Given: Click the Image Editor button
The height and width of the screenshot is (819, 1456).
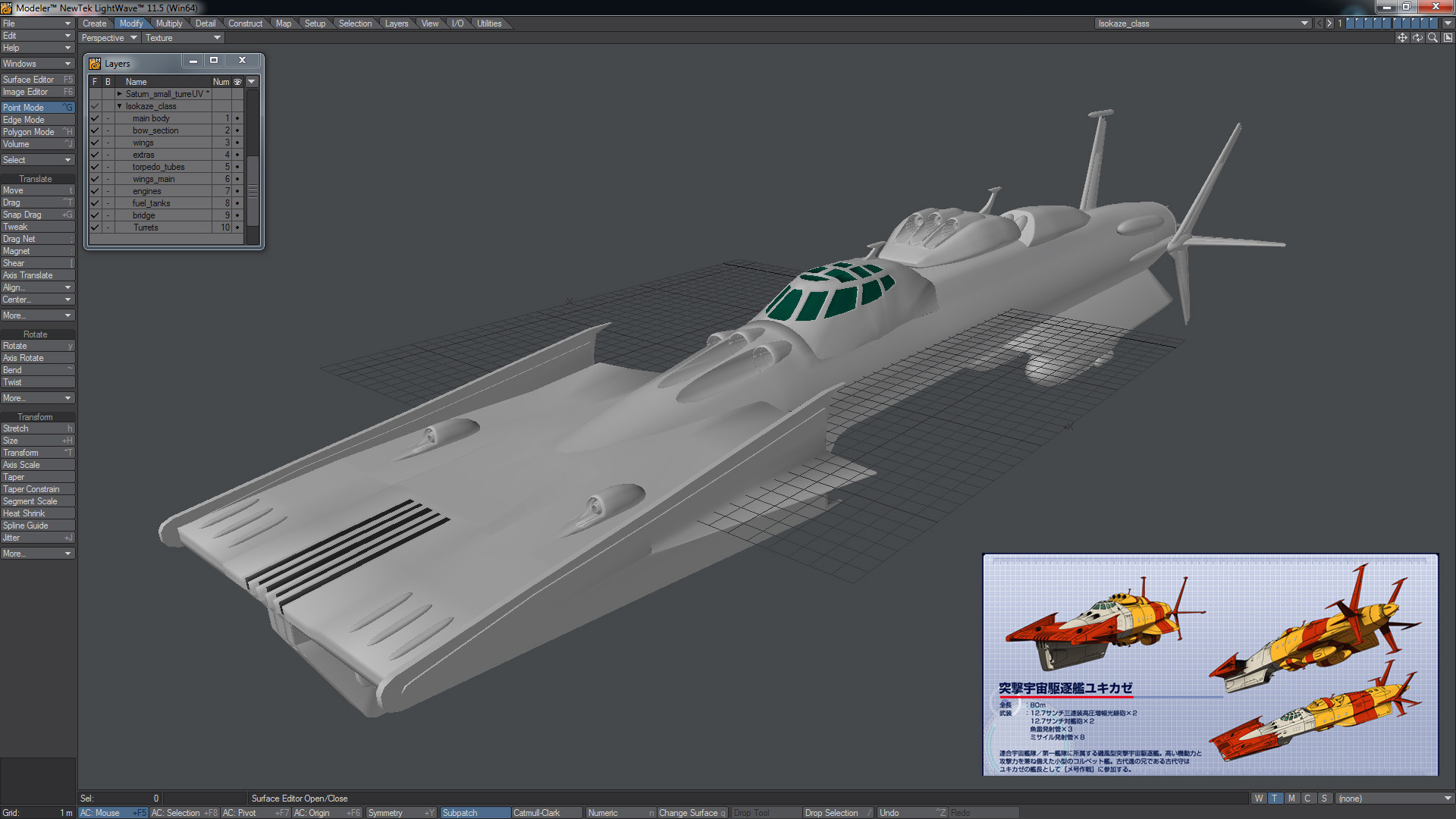Looking at the screenshot, I should coord(37,92).
